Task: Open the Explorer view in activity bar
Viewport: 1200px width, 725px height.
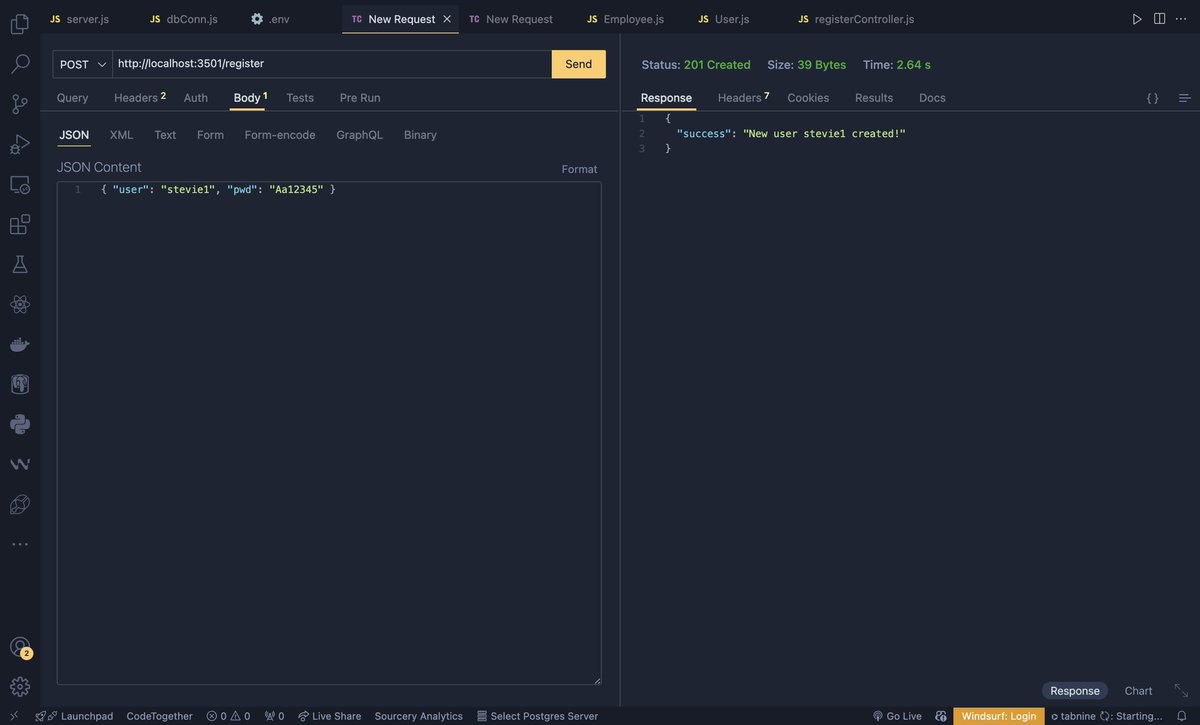Action: tap(19, 24)
